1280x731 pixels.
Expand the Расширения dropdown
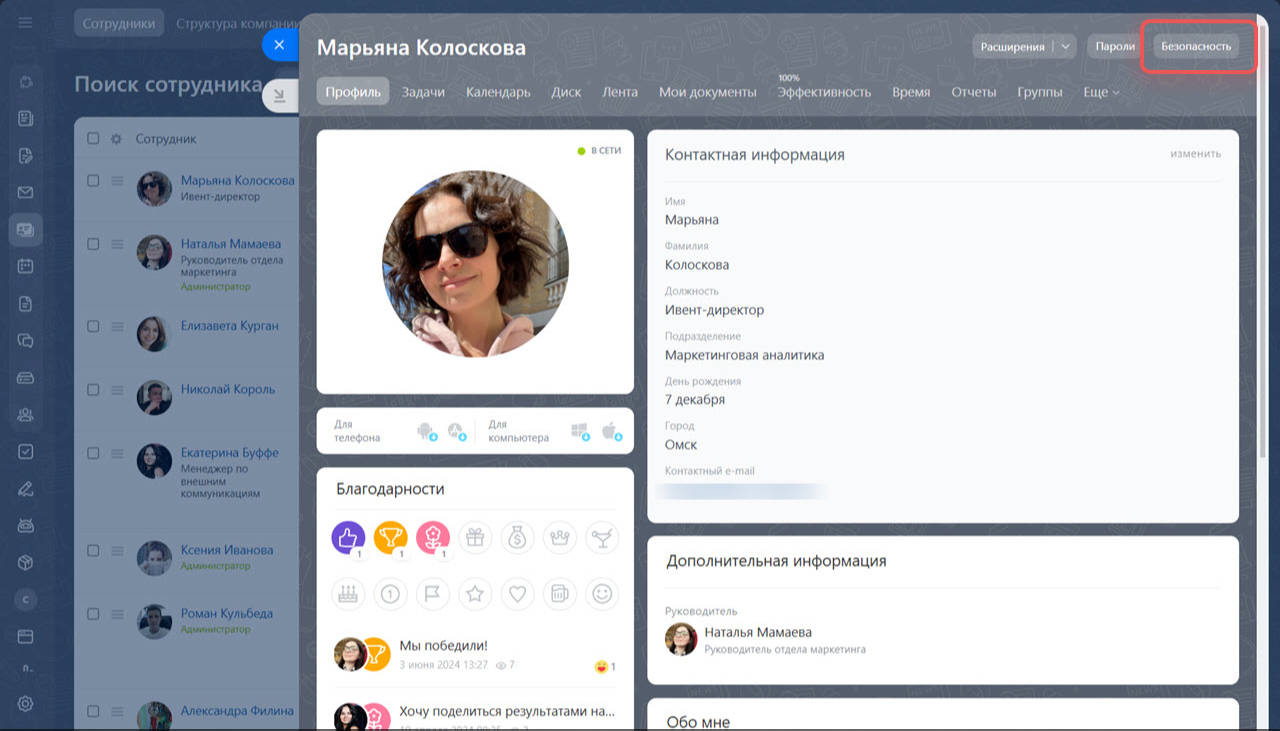click(x=1066, y=46)
